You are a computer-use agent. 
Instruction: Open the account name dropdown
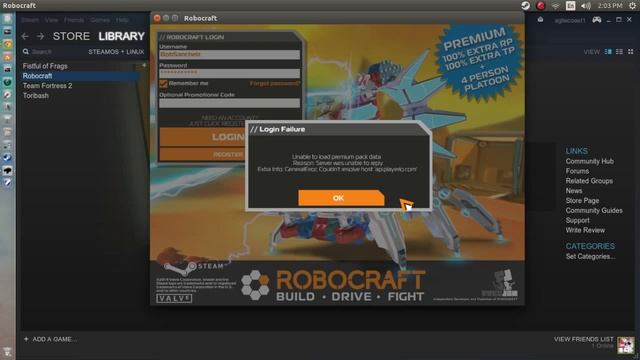(x=569, y=20)
